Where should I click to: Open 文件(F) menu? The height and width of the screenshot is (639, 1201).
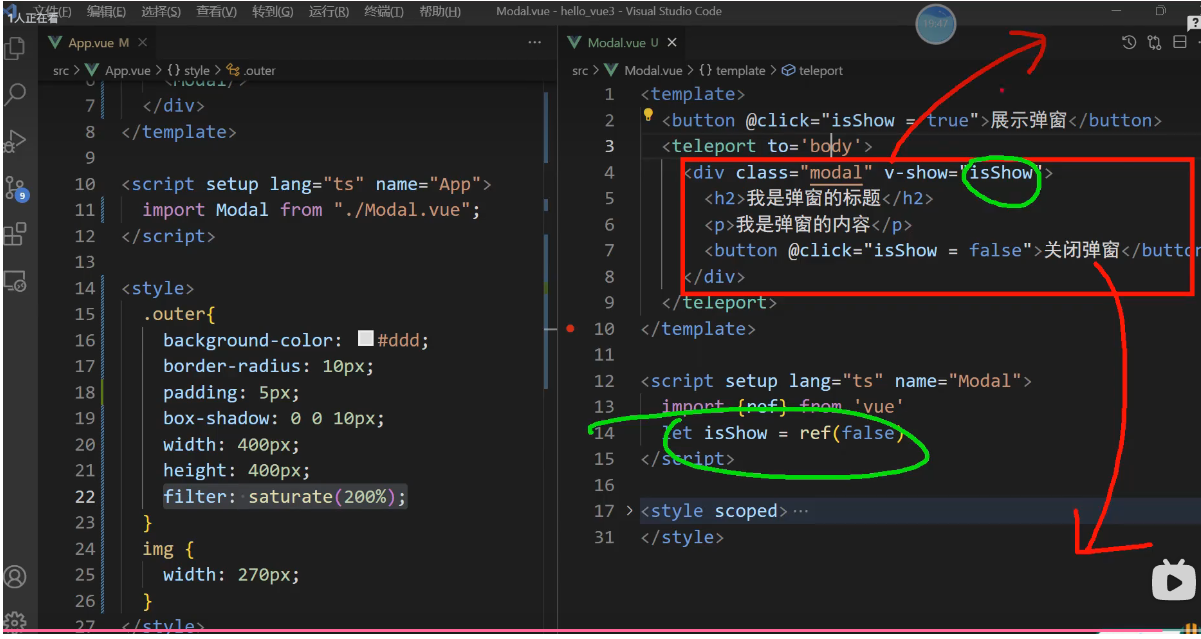click(52, 11)
